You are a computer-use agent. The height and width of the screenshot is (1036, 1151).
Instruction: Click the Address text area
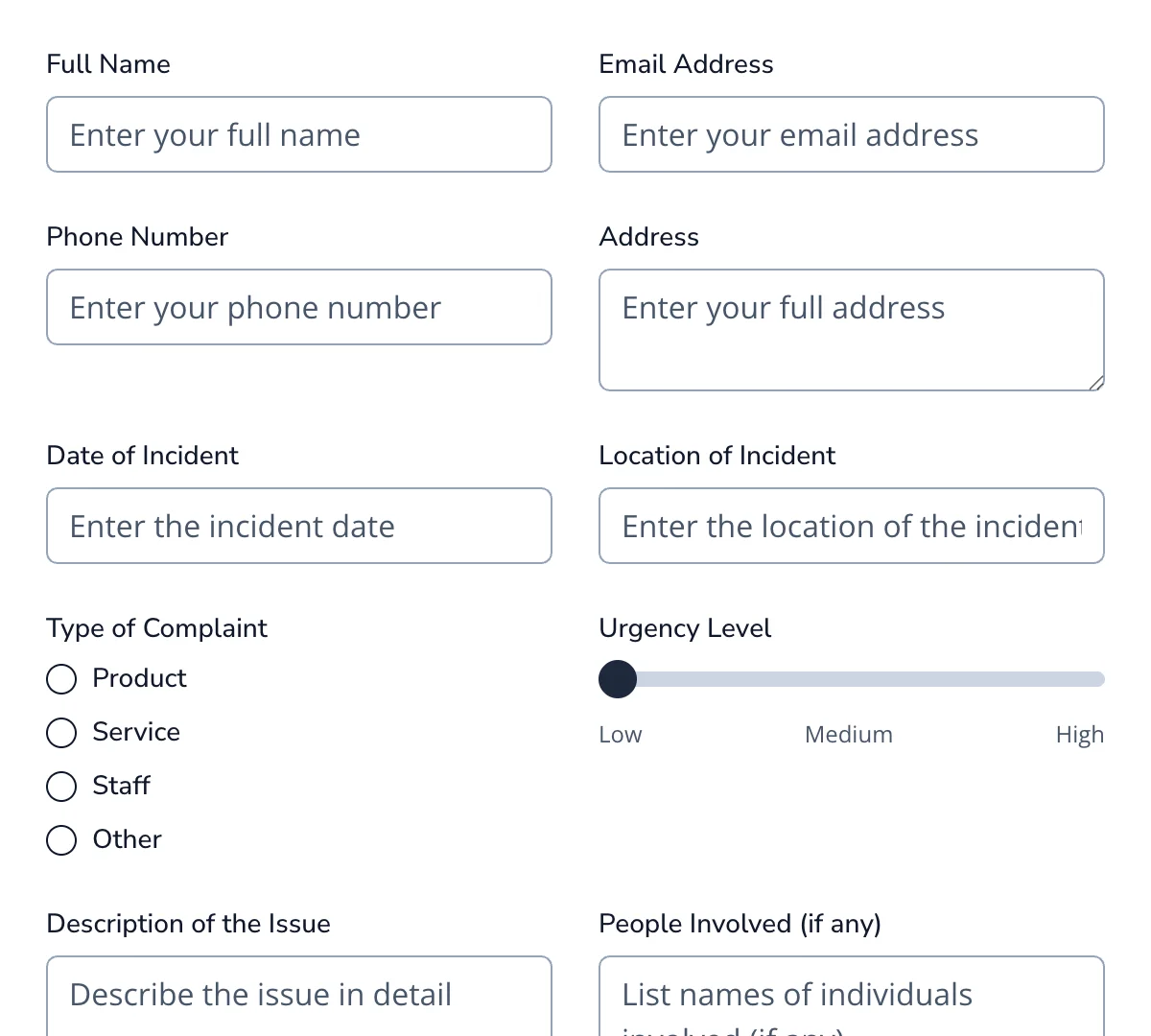[851, 330]
